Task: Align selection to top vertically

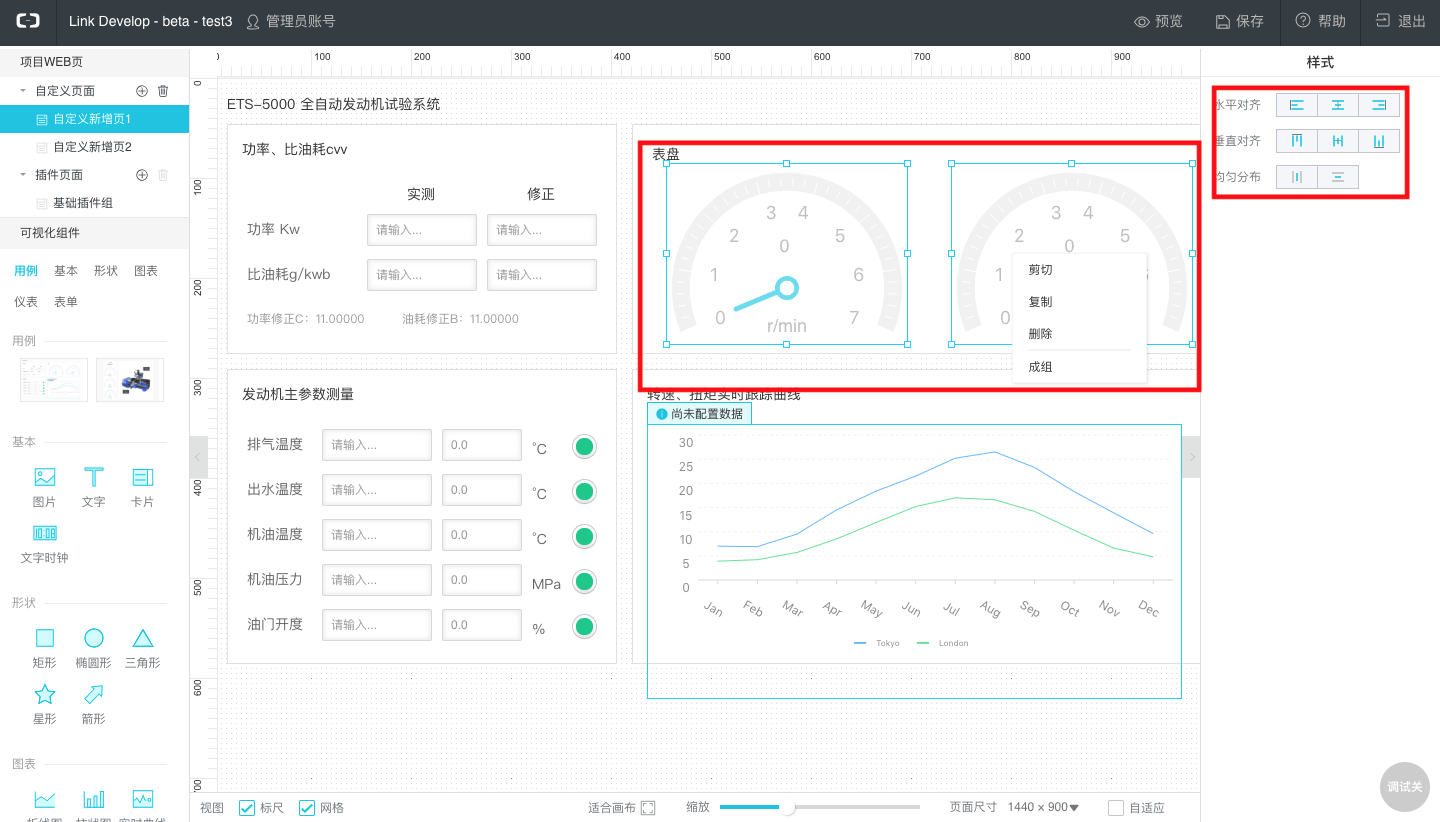Action: click(1297, 141)
